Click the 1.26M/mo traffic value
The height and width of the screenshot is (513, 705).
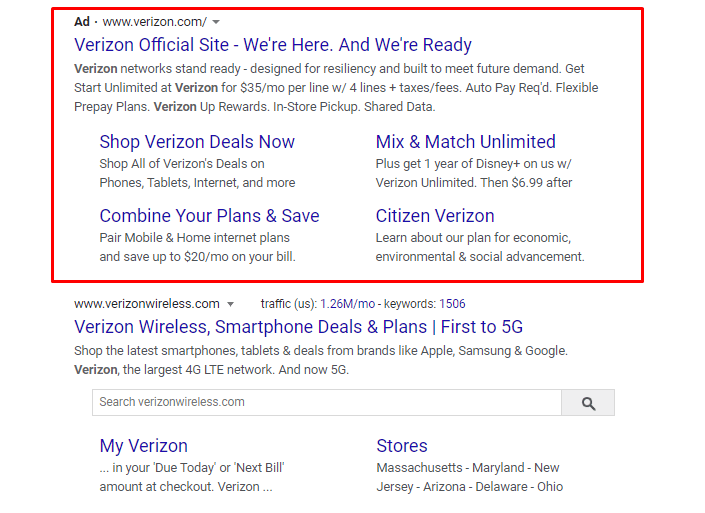coord(348,304)
